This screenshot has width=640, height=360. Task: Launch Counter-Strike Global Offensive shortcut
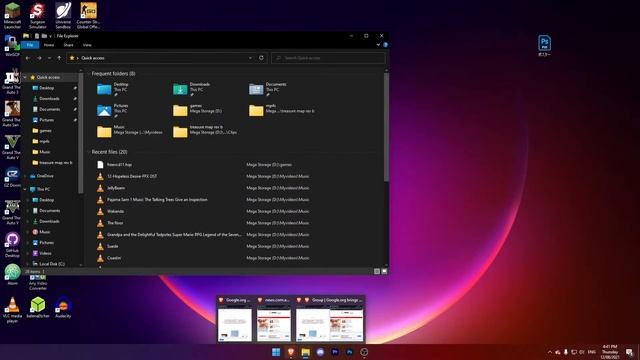[88, 15]
